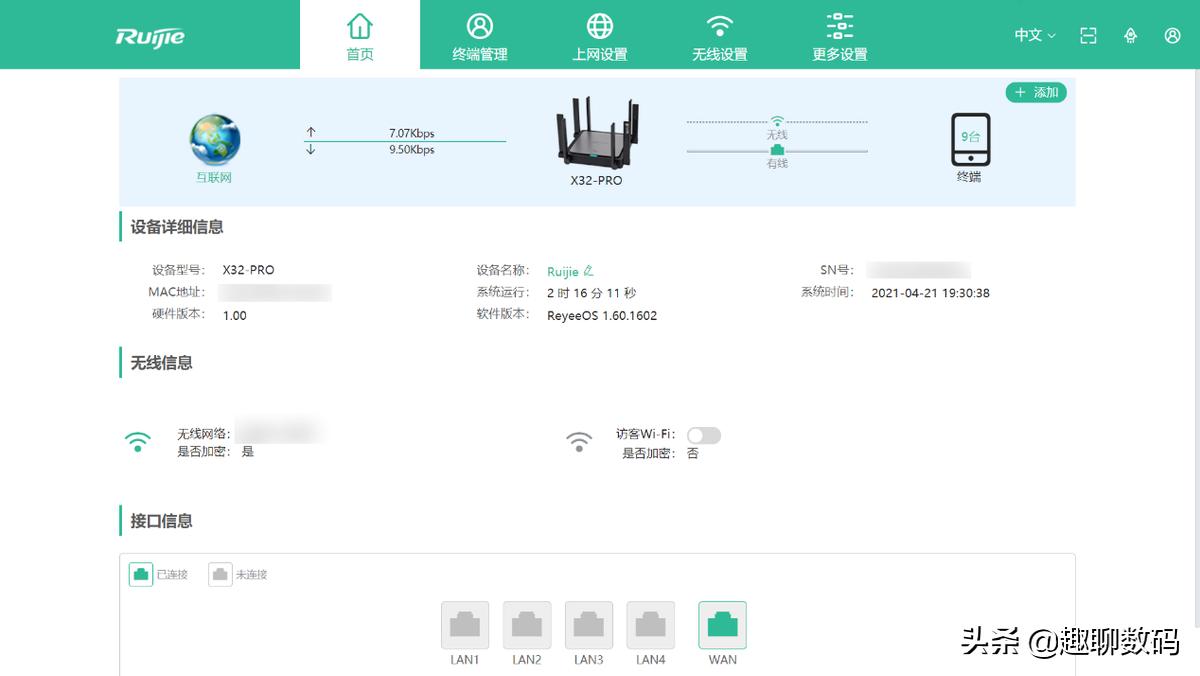Open the QR code scan icon
Viewport: 1200px width, 676px height.
point(1088,35)
